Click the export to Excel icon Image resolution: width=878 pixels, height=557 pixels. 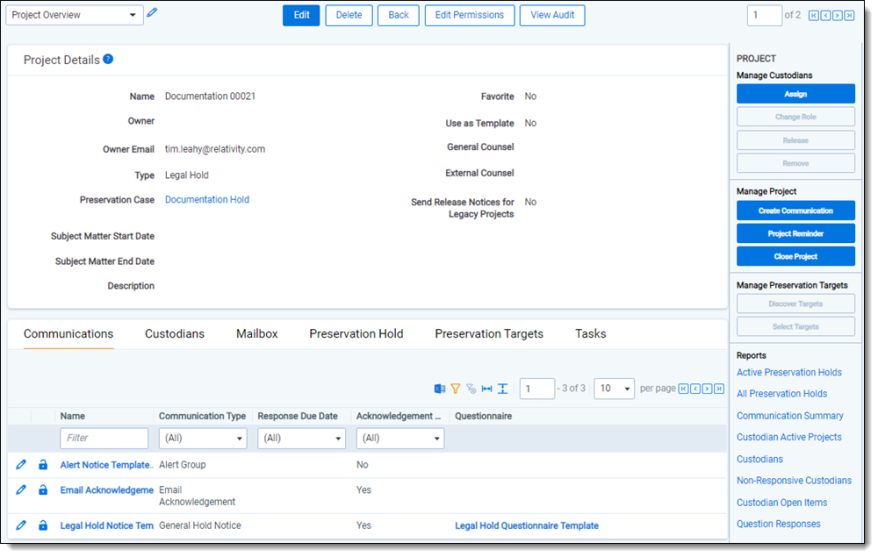[439, 389]
